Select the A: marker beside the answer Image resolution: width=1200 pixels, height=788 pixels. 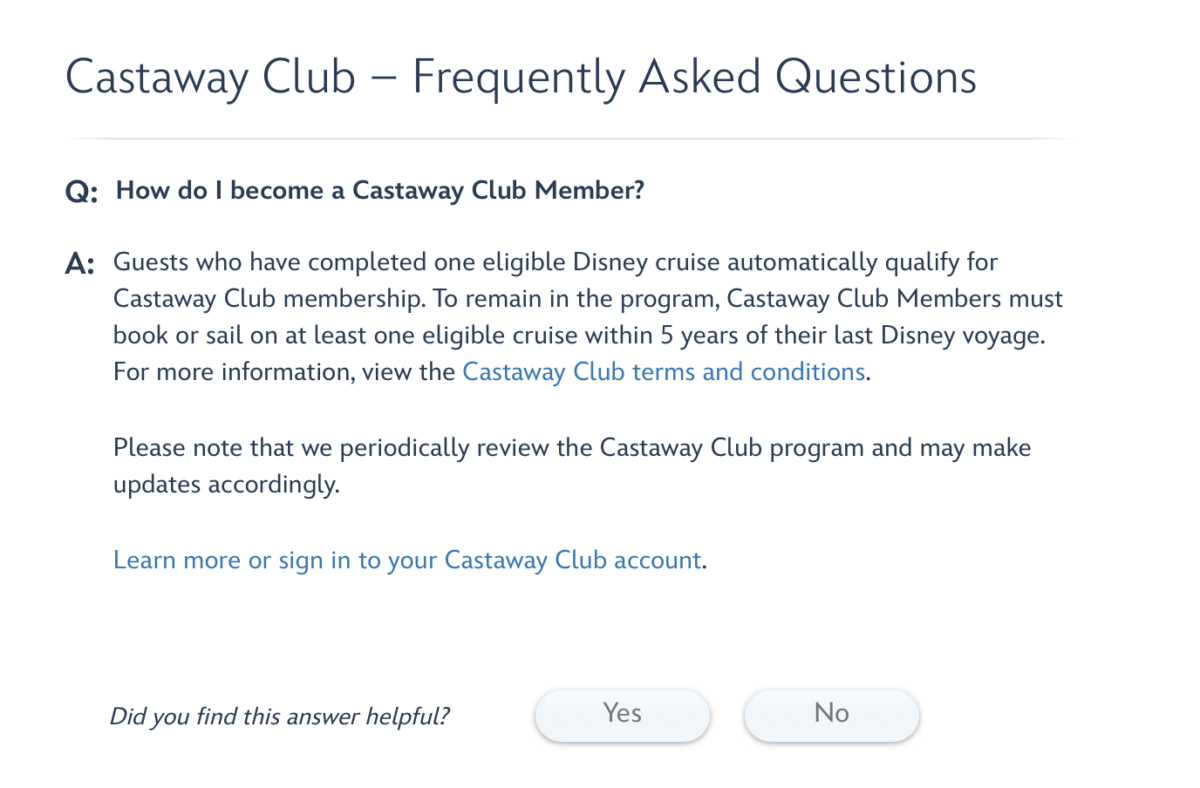(x=78, y=261)
